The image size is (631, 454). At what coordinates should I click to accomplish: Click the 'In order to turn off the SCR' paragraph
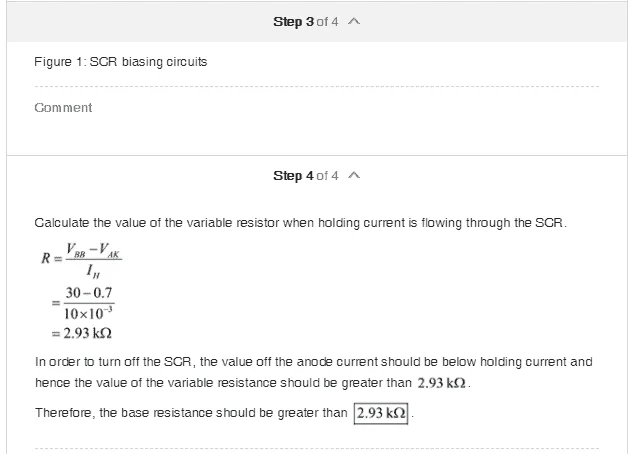[x=313, y=372]
